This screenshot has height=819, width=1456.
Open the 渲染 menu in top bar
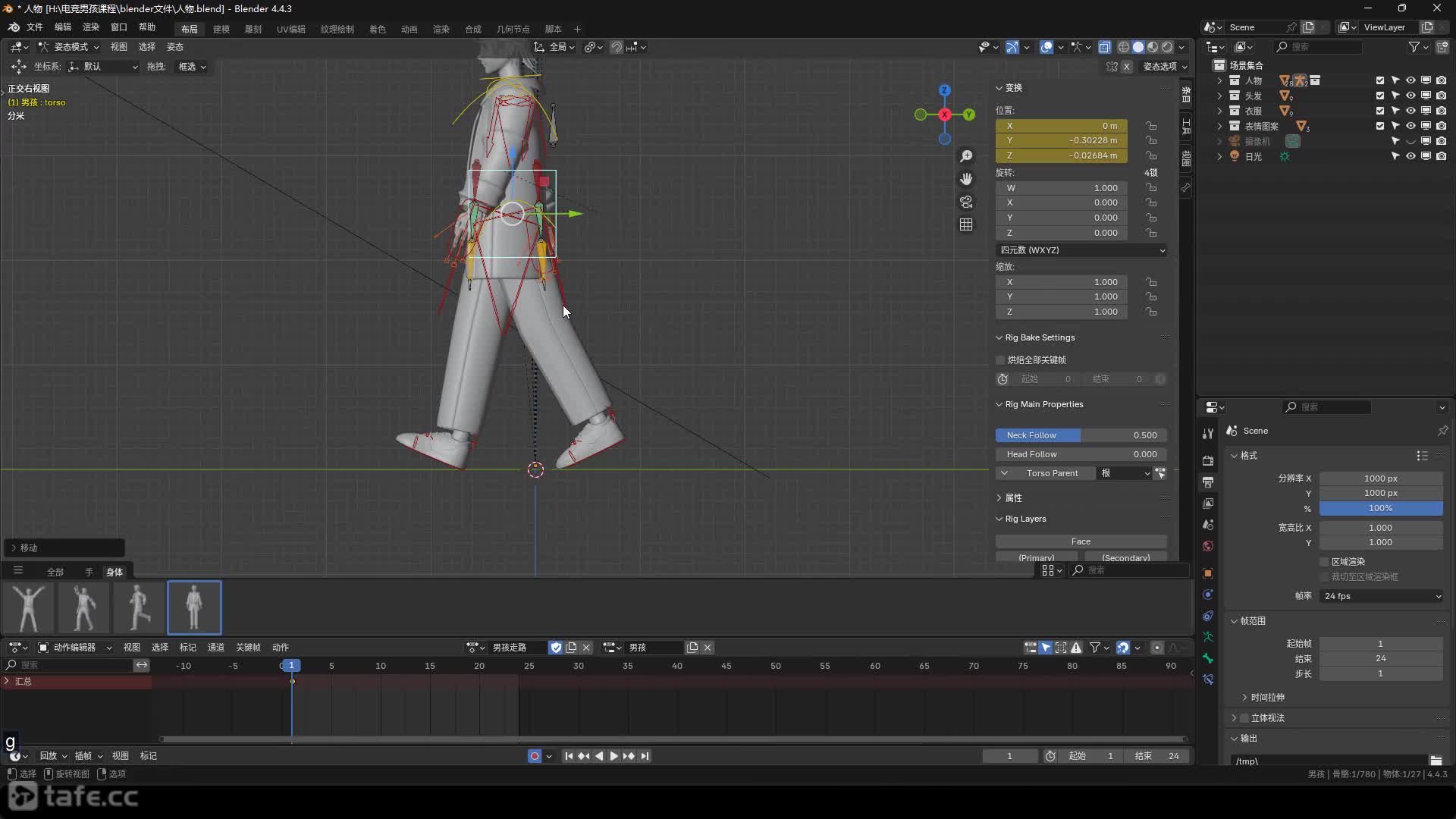(91, 27)
